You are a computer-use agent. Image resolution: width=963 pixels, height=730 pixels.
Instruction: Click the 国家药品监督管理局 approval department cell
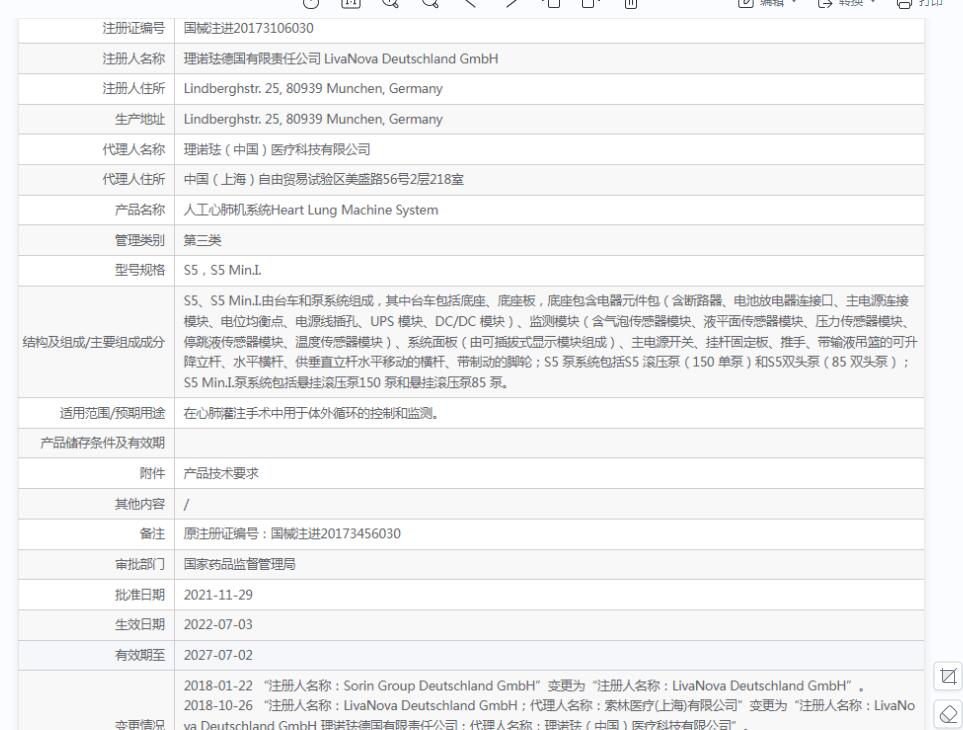549,564
